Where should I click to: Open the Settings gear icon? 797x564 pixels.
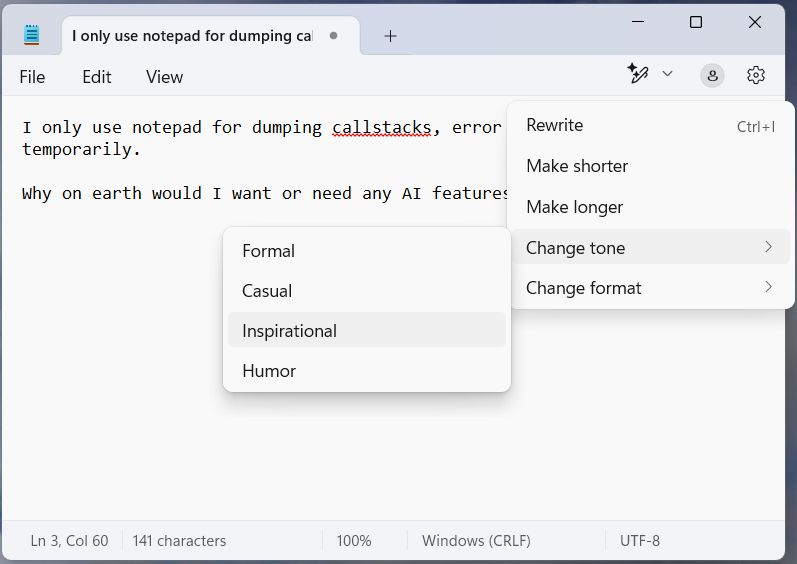click(755, 75)
